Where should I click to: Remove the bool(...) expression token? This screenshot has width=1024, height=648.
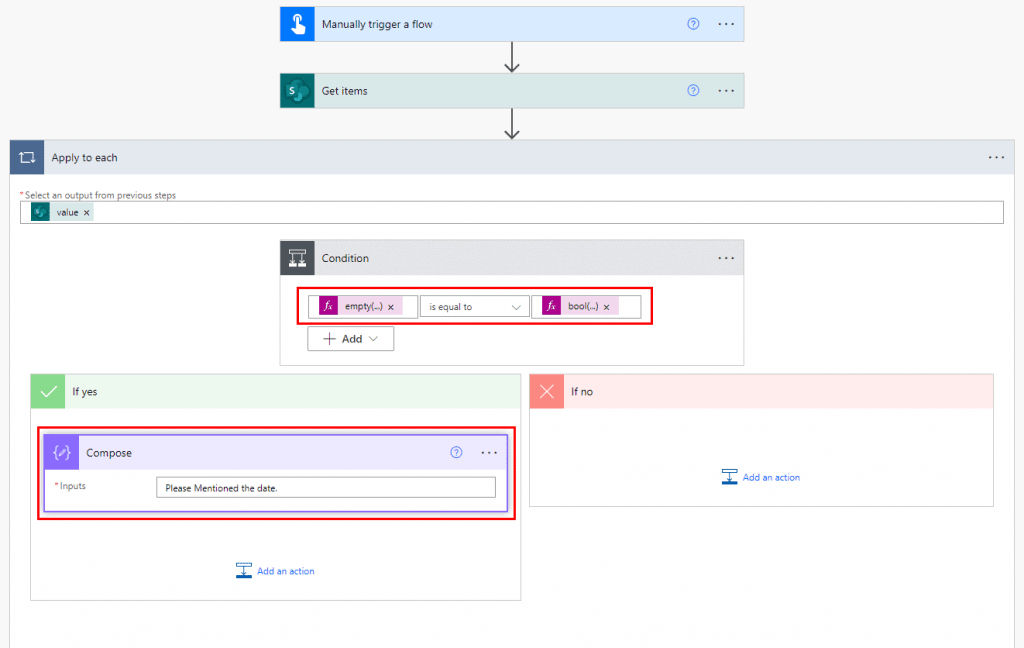(x=606, y=307)
